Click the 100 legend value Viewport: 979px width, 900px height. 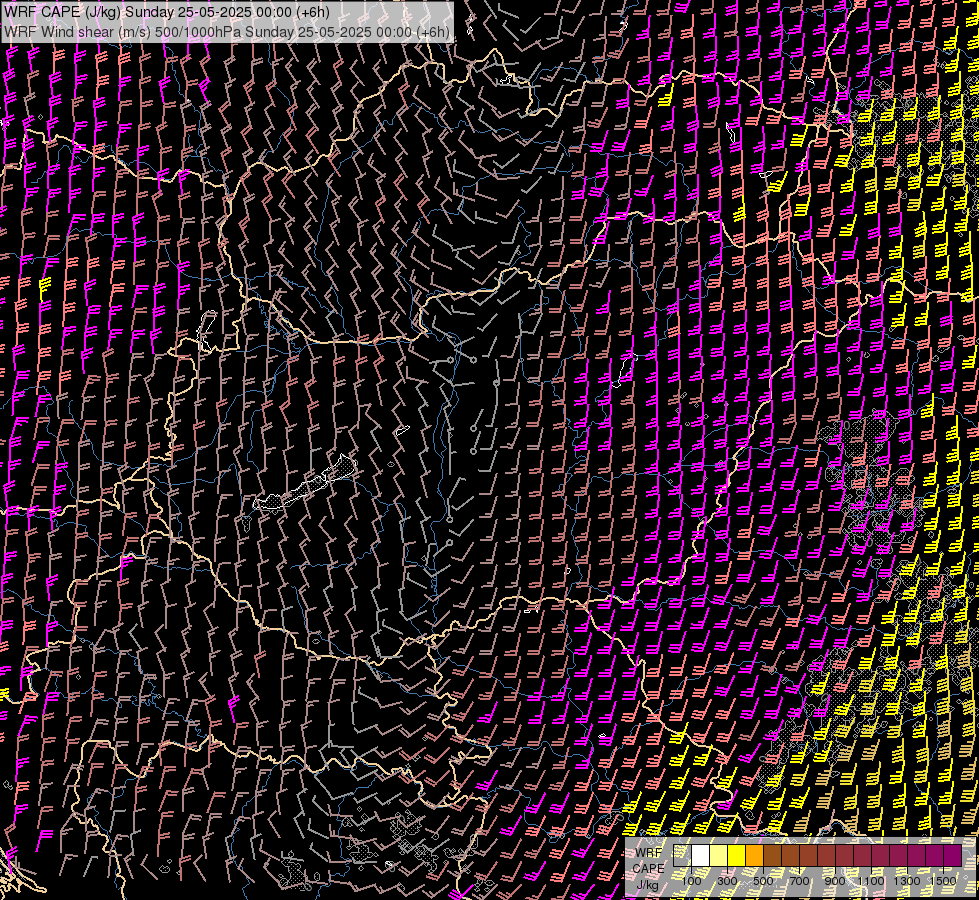691,881
